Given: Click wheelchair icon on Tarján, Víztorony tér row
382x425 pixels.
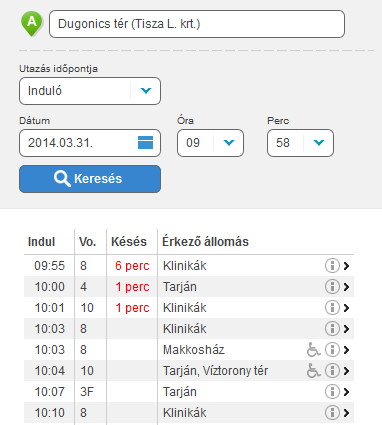Looking at the screenshot, I should [313, 371].
